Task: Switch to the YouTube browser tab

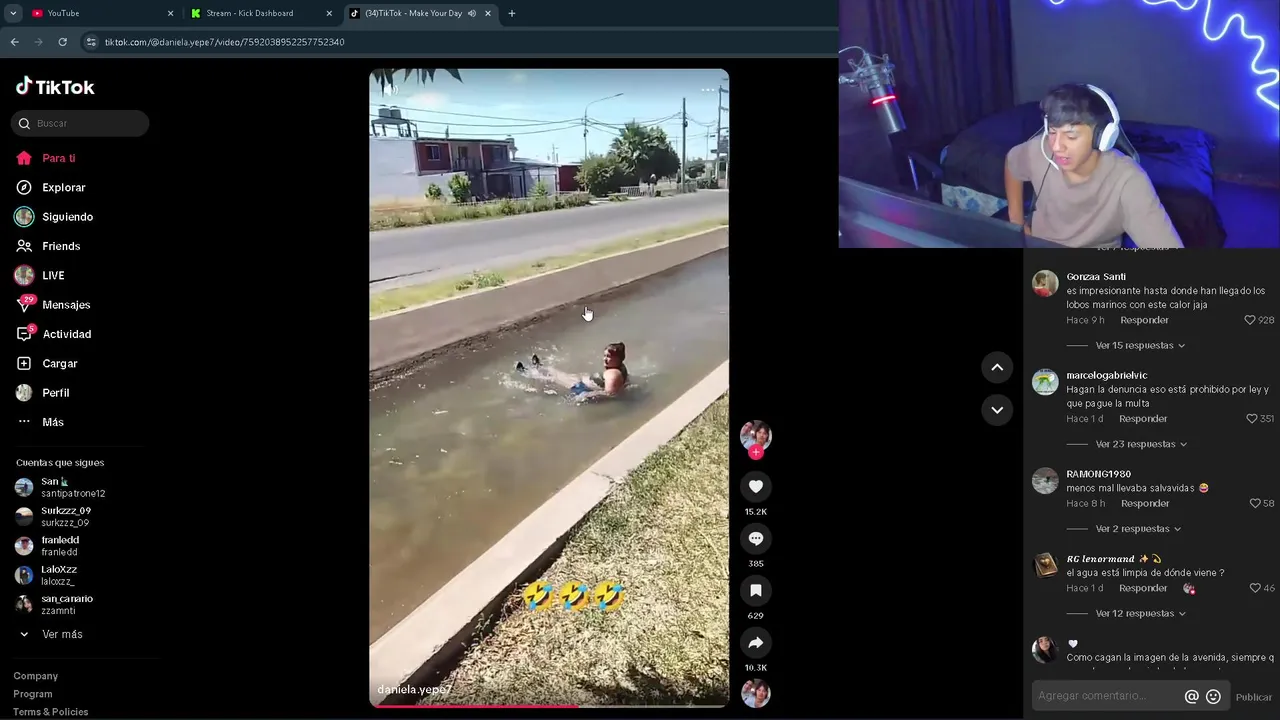Action: [x=100, y=13]
